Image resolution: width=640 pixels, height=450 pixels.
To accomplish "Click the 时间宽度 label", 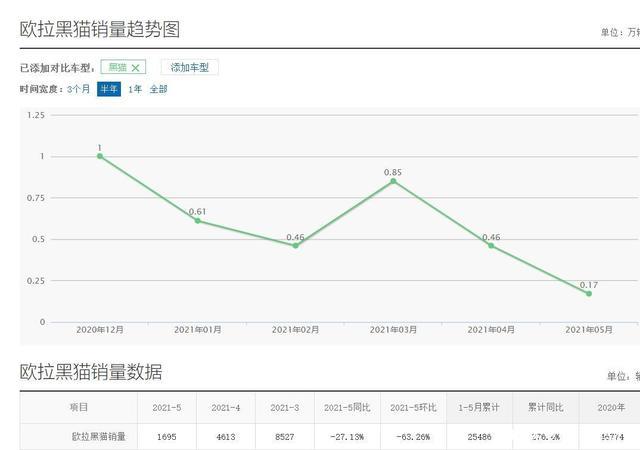I will click(x=42, y=89).
